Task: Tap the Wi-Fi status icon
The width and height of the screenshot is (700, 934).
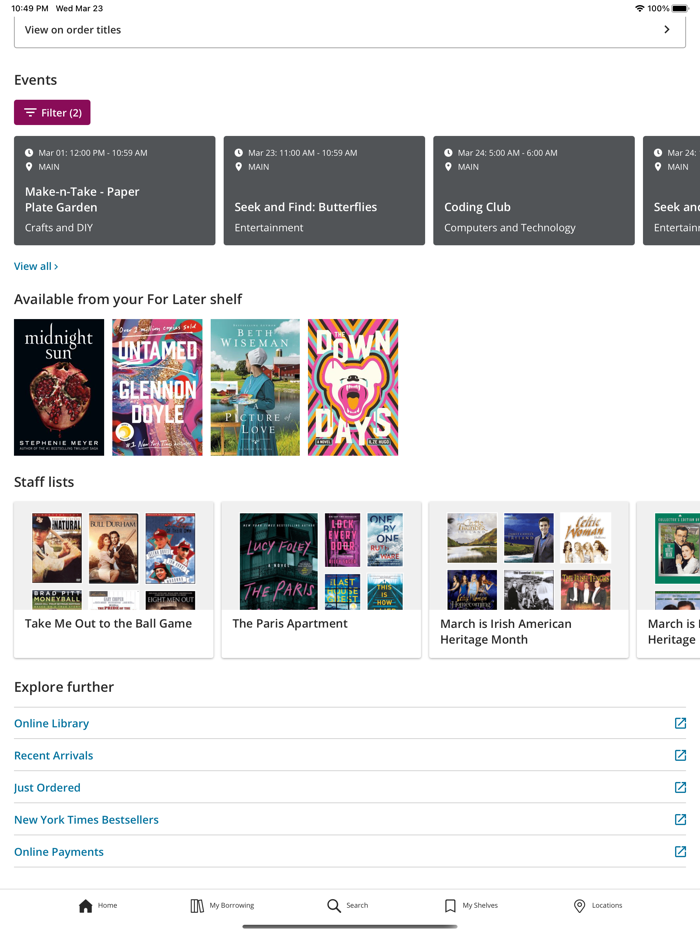Action: tap(640, 8)
